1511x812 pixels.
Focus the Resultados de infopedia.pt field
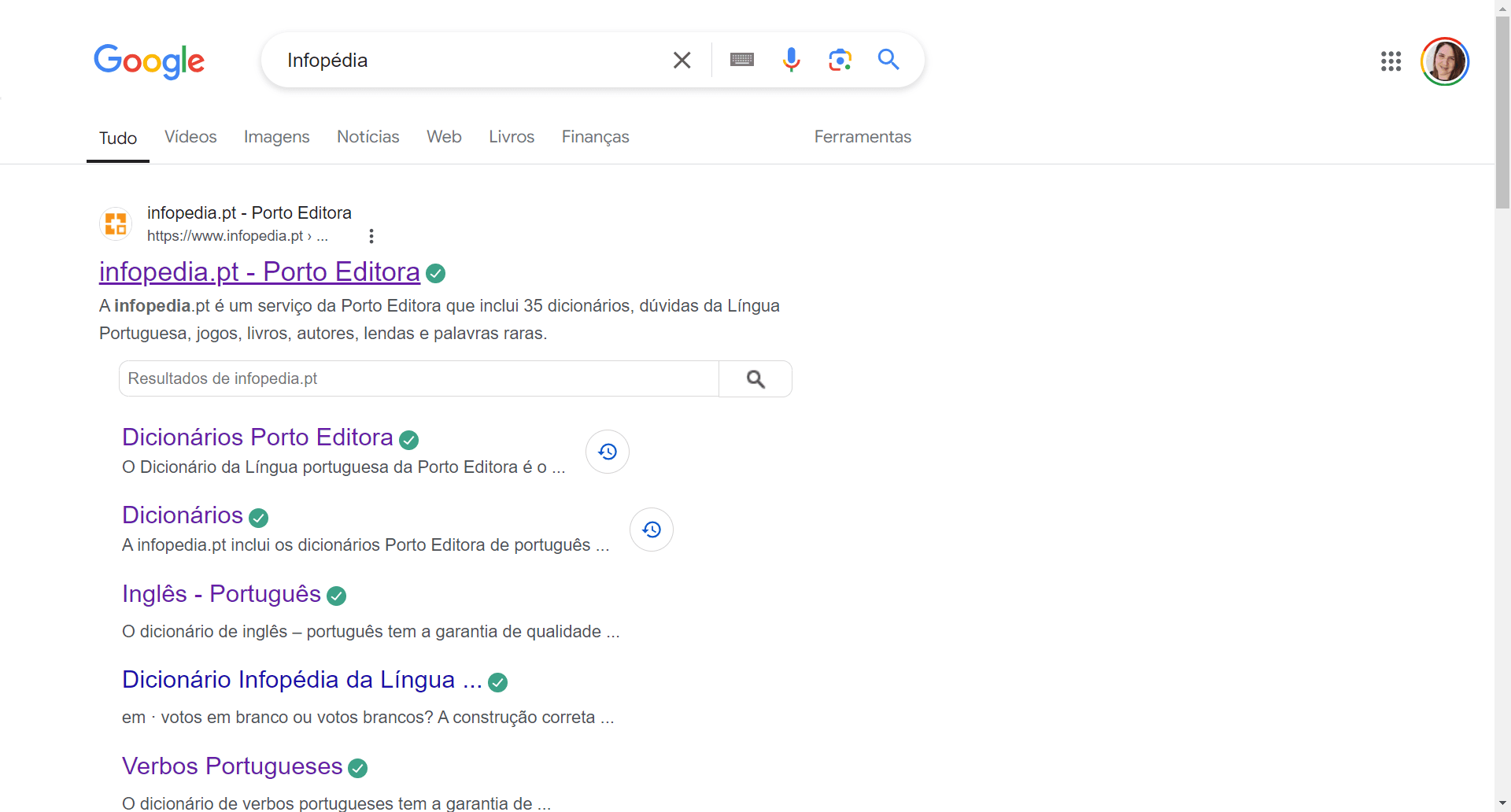tap(419, 379)
